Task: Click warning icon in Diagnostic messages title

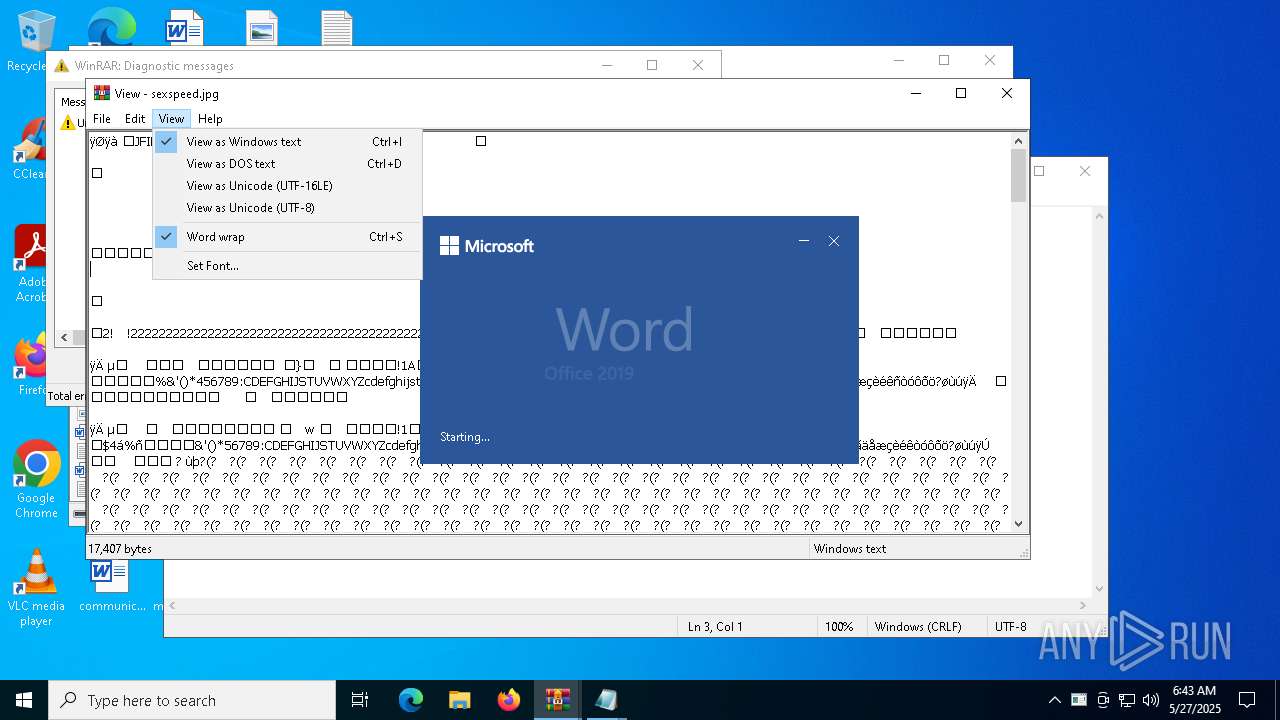Action: click(62, 66)
